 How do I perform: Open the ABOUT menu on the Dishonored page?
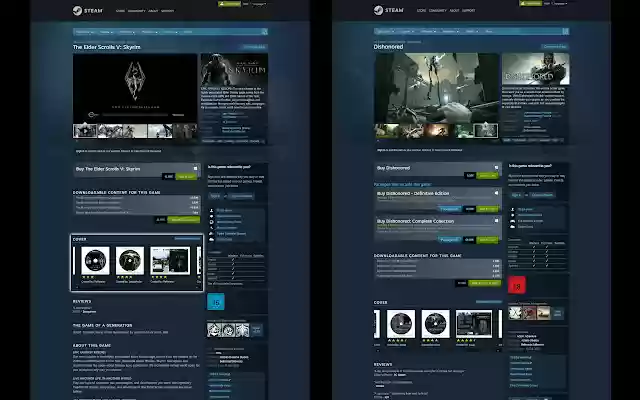[x=454, y=10]
